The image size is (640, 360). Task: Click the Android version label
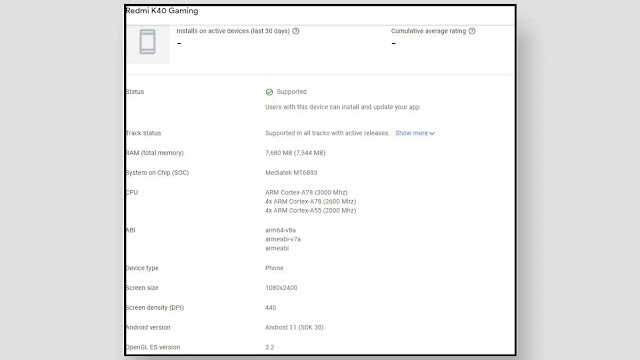pos(148,327)
